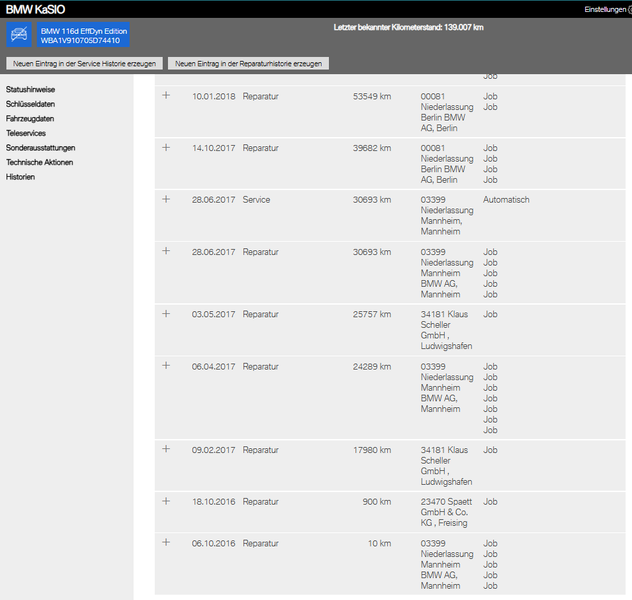Viewport: 632px width, 600px height.
Task: Expand the 14.10.2017 Reparatur entry
Action: point(166,147)
